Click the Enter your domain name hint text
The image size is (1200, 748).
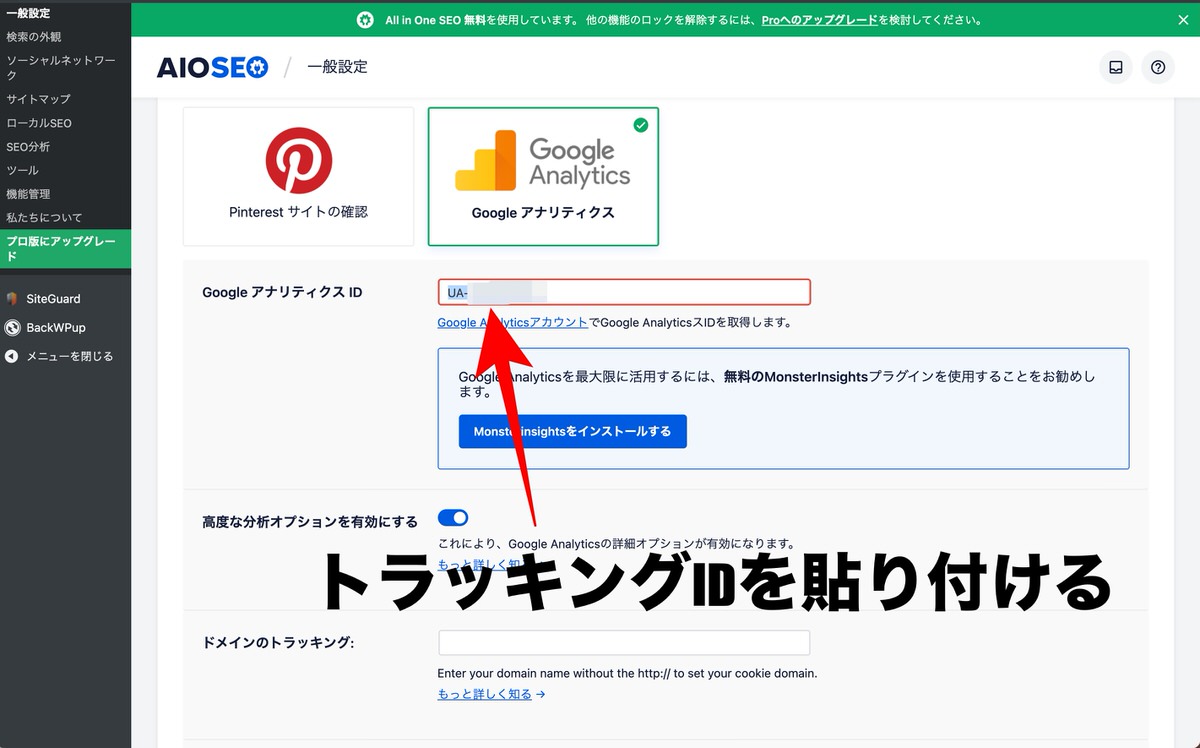coord(627,673)
